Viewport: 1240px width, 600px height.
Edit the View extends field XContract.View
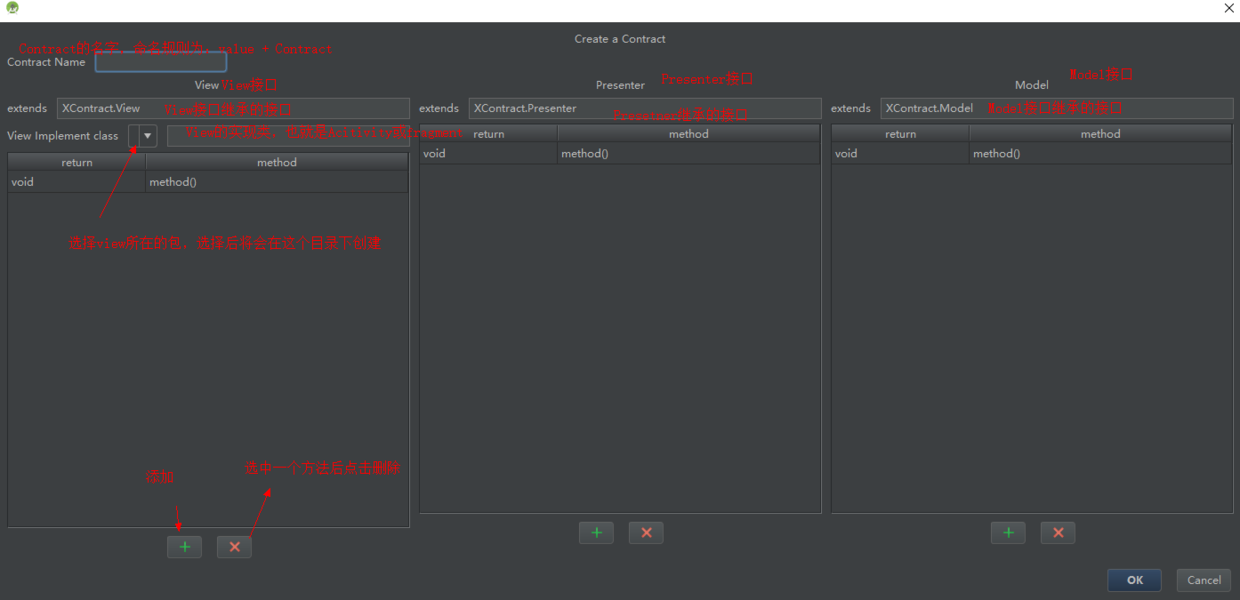[233, 108]
